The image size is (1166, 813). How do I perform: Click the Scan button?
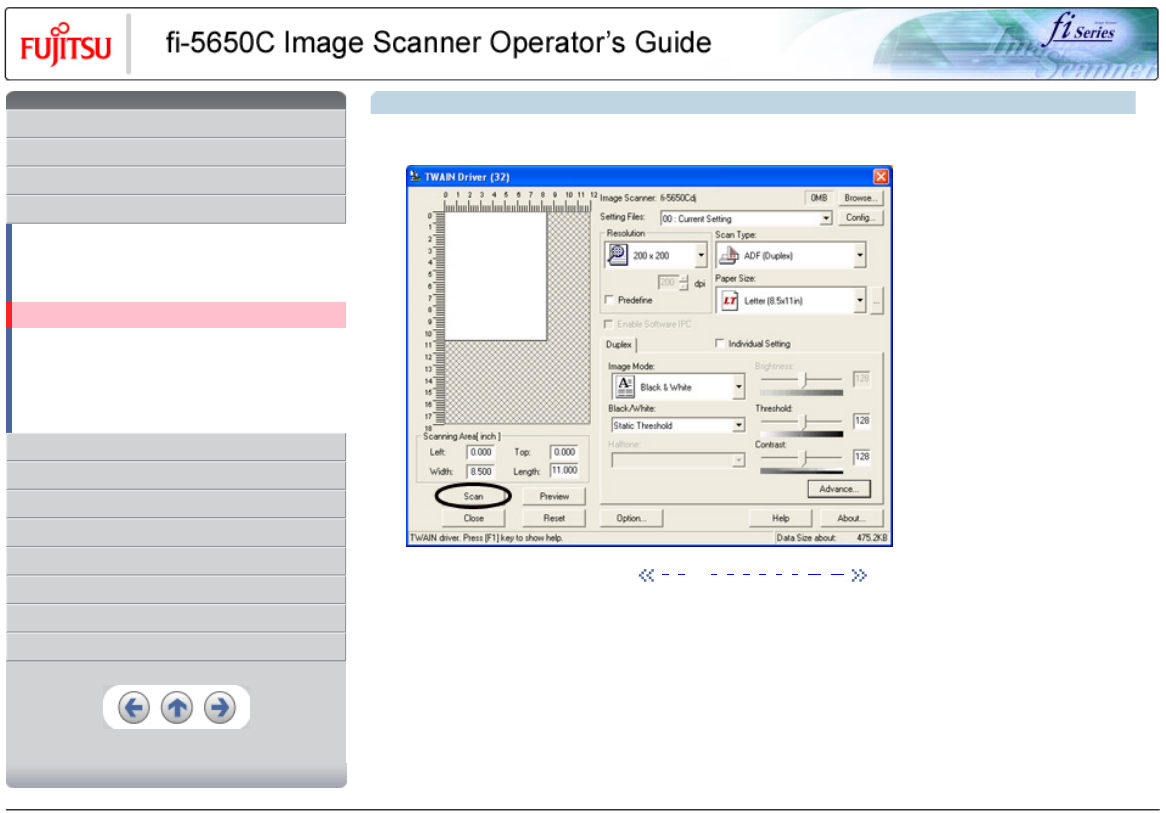point(474,496)
